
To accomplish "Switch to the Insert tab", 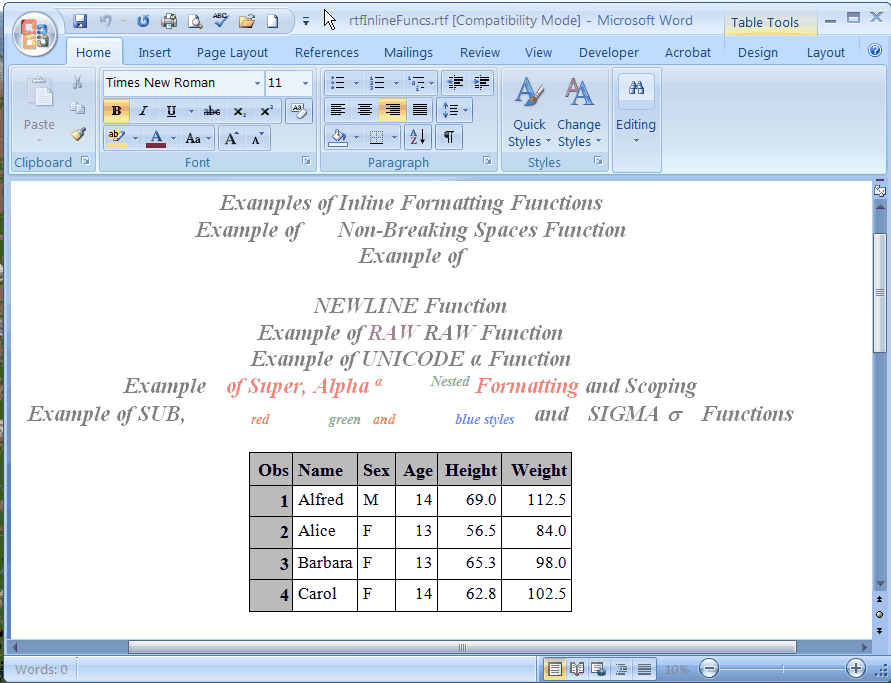I will (155, 52).
